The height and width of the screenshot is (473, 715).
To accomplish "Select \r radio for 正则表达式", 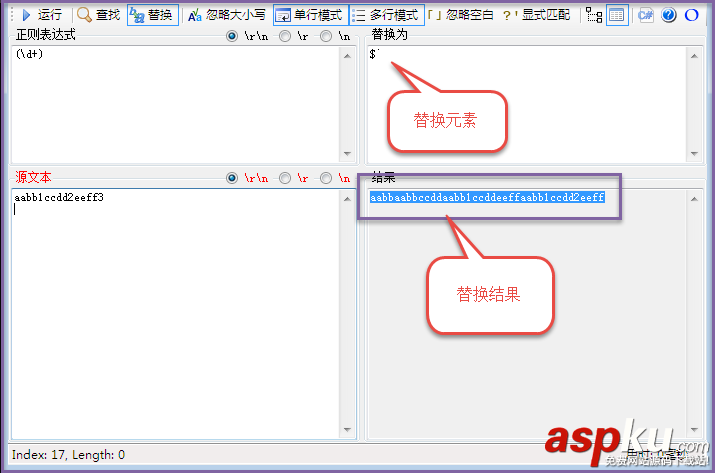I will 285,36.
